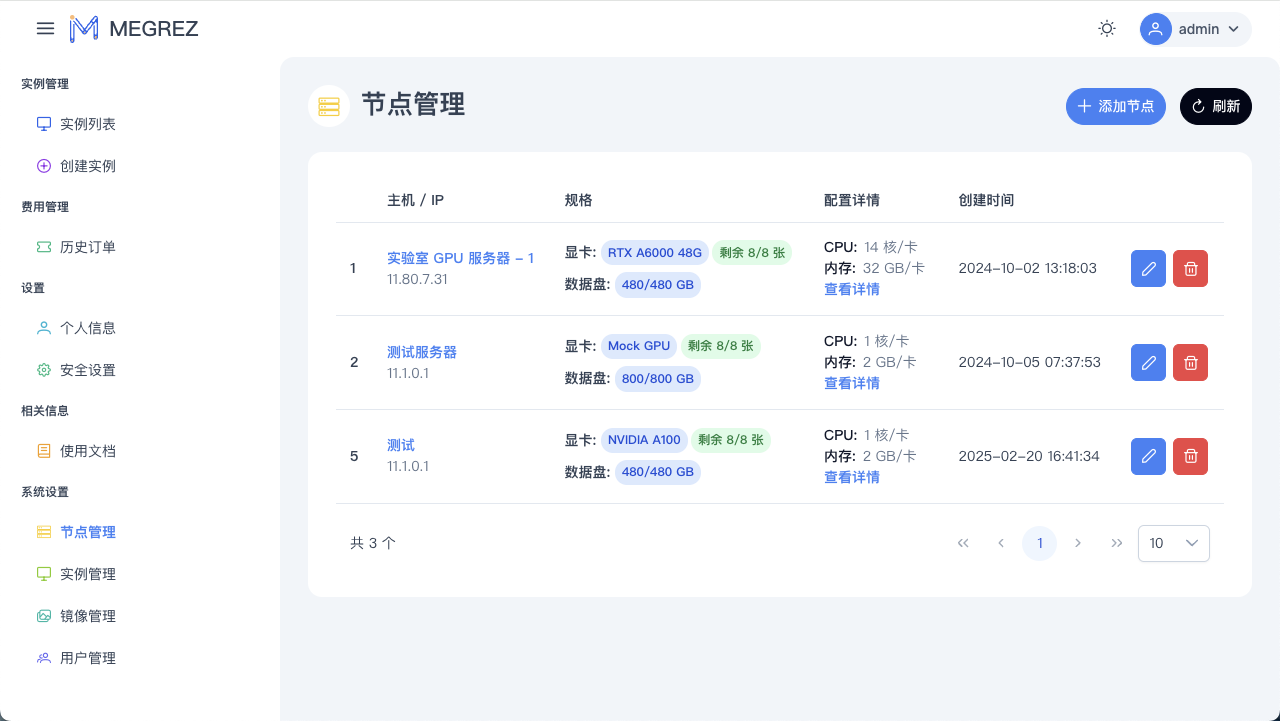The height and width of the screenshot is (721, 1280).
Task: Open 使用文档 documentation icon
Action: click(43, 450)
